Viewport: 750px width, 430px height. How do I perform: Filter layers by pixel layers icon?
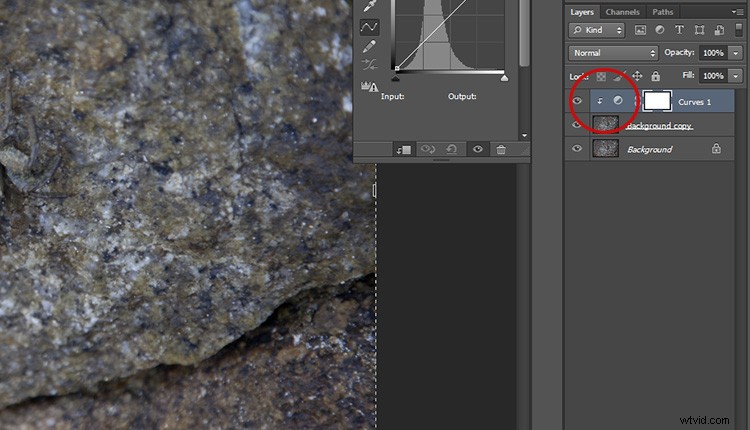[640, 30]
